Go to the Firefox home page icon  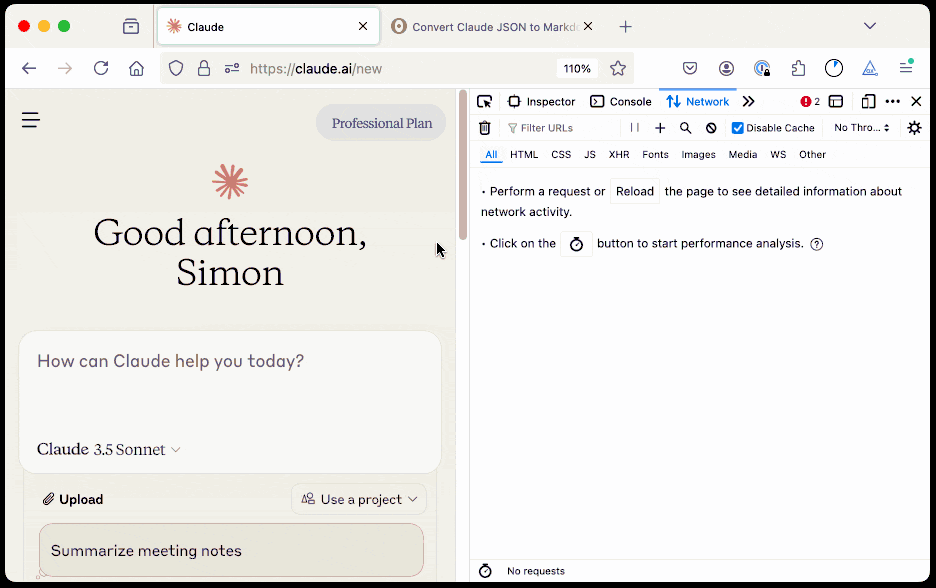point(137,69)
